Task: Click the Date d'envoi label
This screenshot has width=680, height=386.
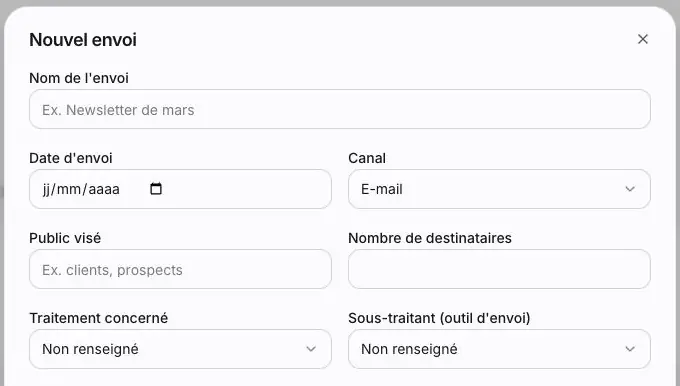Action: pos(71,158)
